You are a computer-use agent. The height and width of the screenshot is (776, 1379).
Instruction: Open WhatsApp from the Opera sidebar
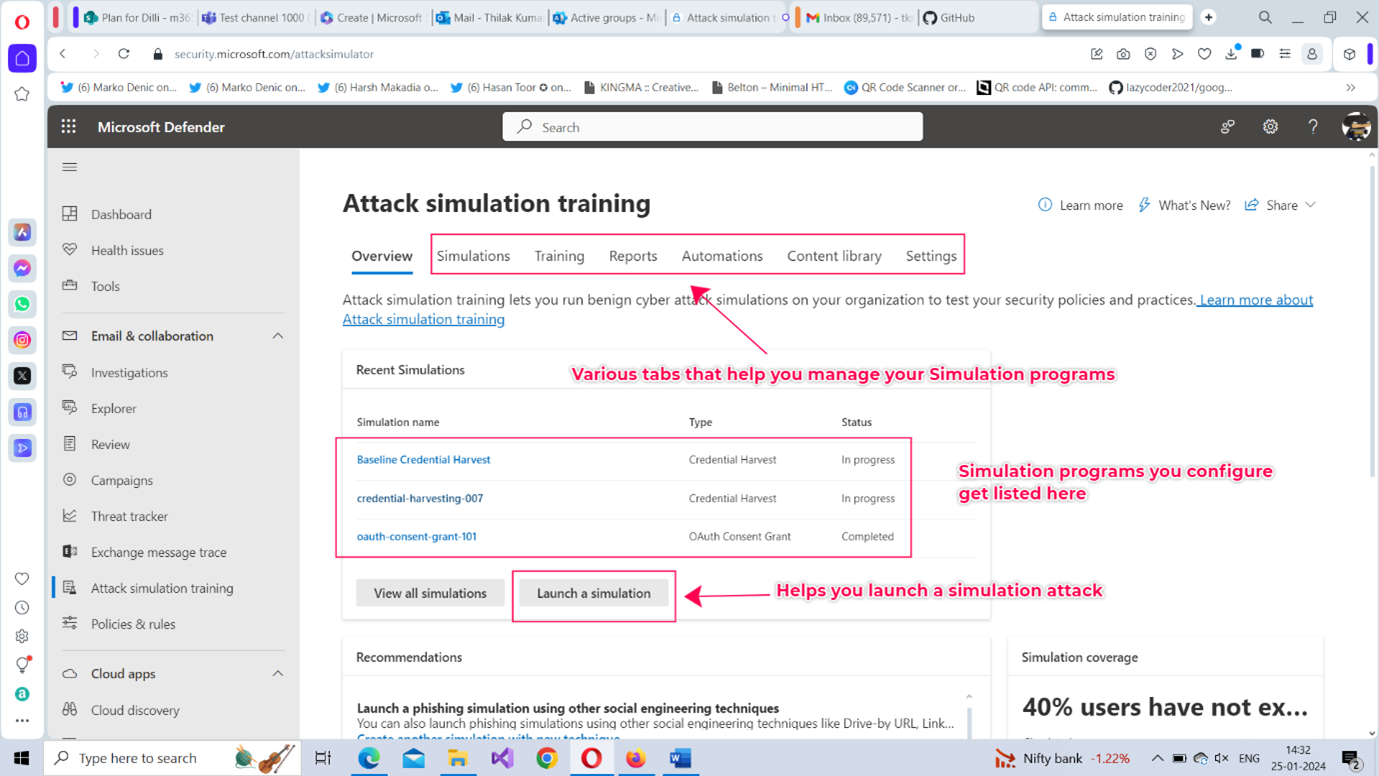coord(22,304)
